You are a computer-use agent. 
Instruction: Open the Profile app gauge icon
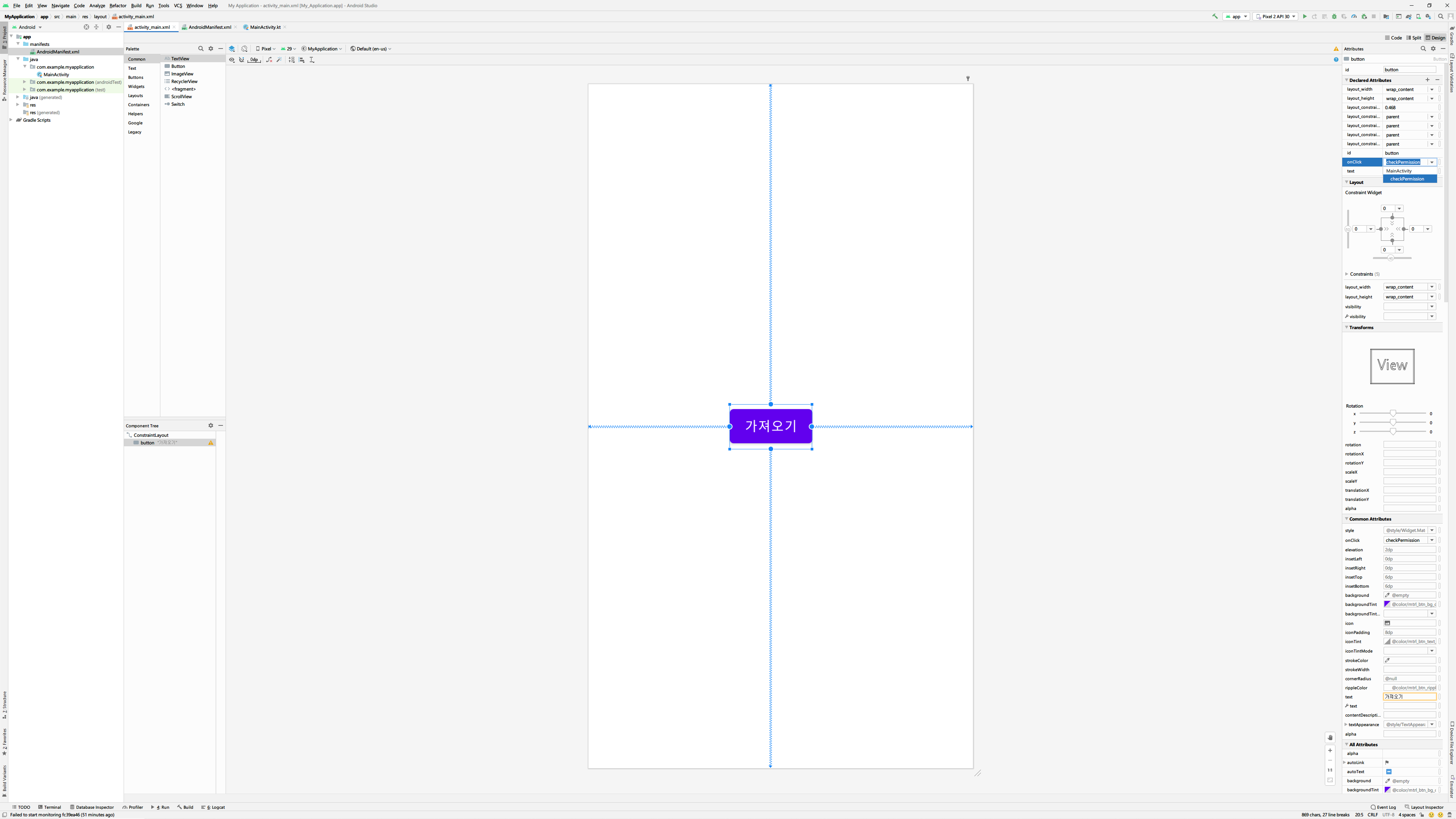click(x=1354, y=16)
